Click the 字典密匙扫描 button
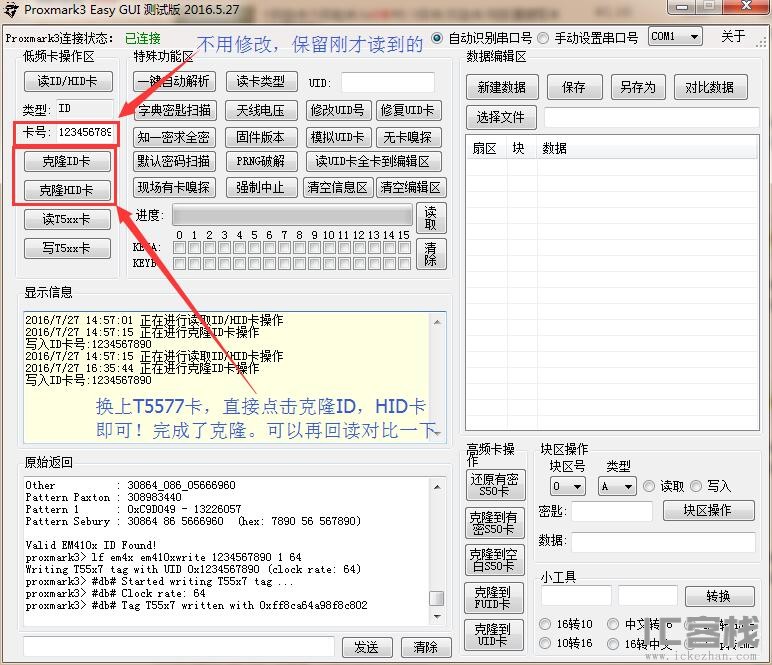 pyautogui.click(x=174, y=110)
